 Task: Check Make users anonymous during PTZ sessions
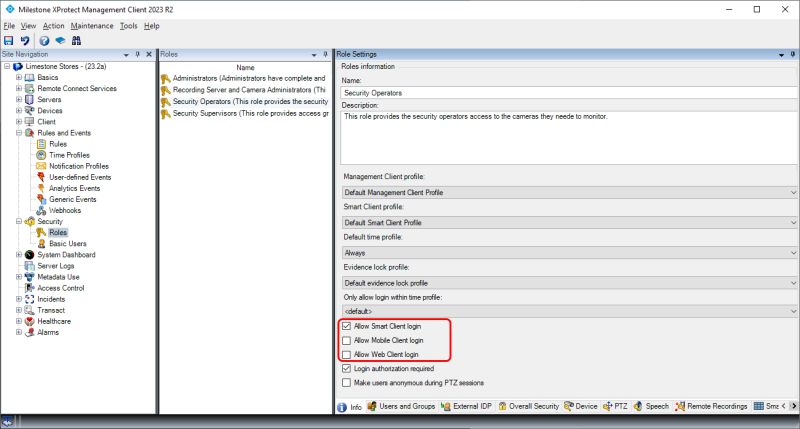click(x=346, y=383)
